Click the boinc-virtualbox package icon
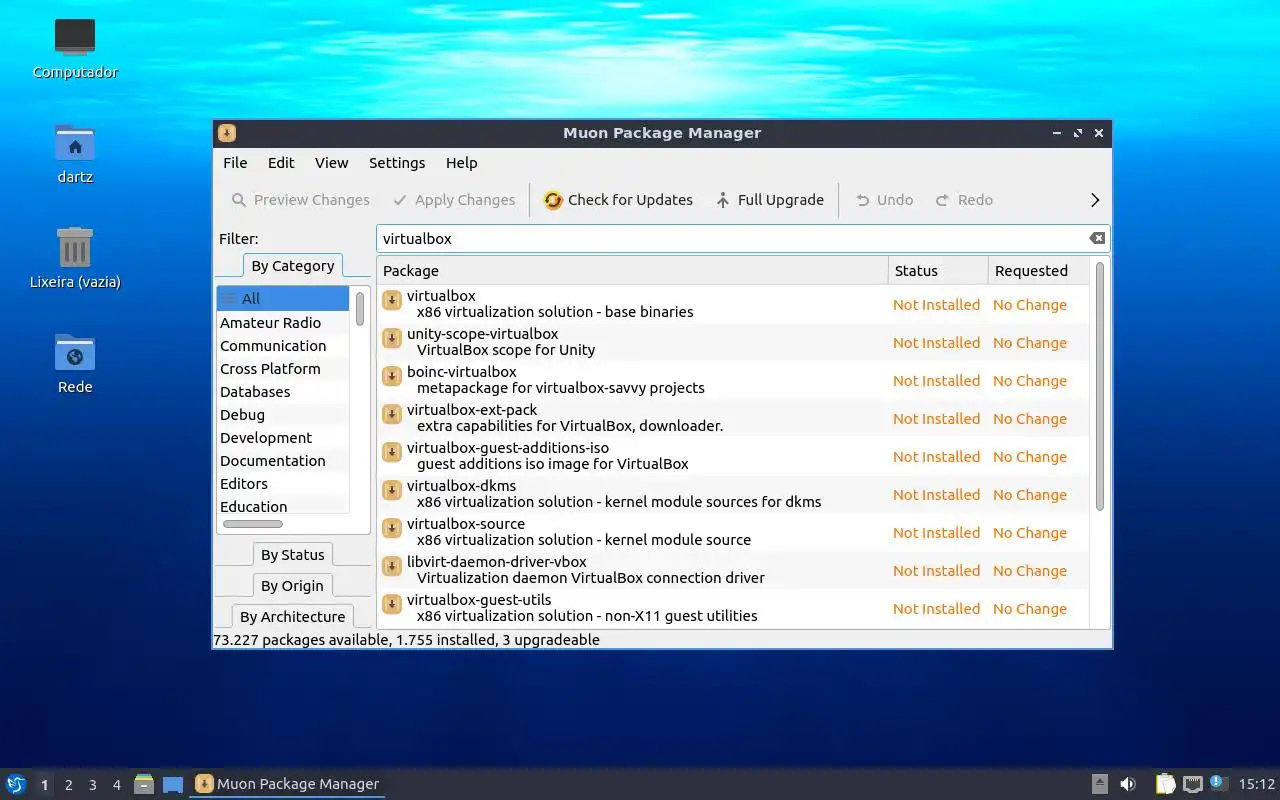This screenshot has height=800, width=1280. [392, 376]
